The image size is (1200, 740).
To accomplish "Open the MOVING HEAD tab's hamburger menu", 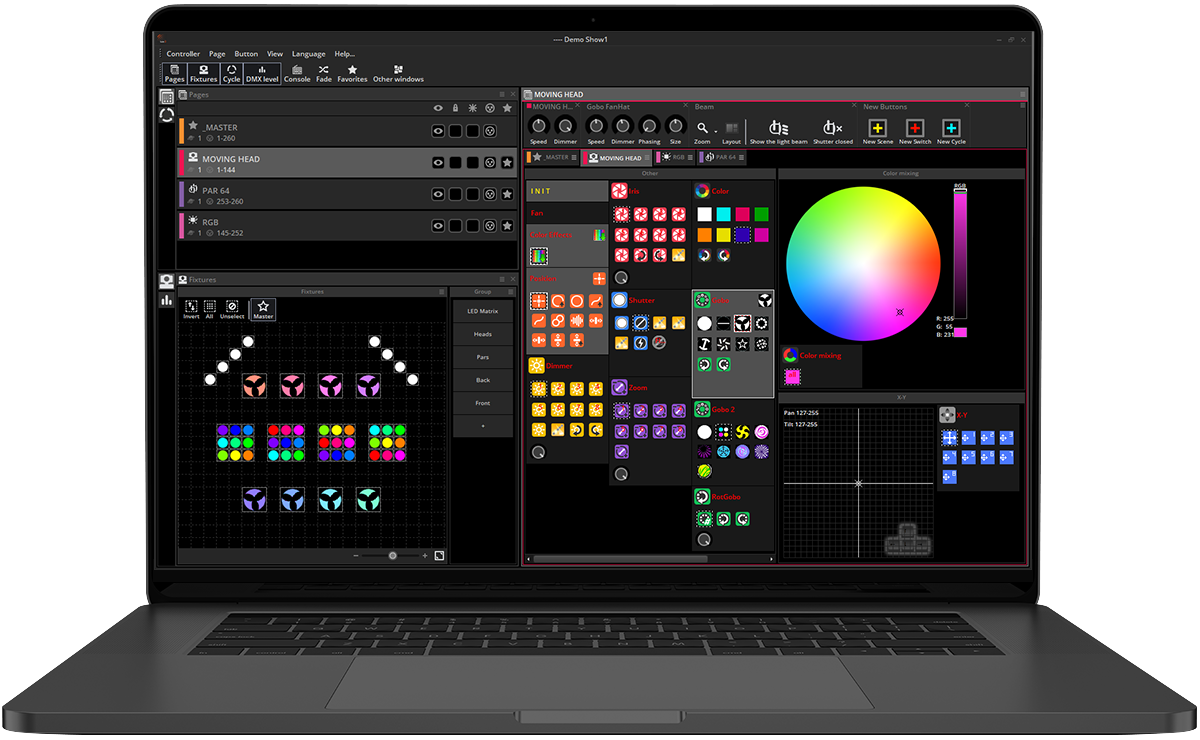I will click(646, 156).
